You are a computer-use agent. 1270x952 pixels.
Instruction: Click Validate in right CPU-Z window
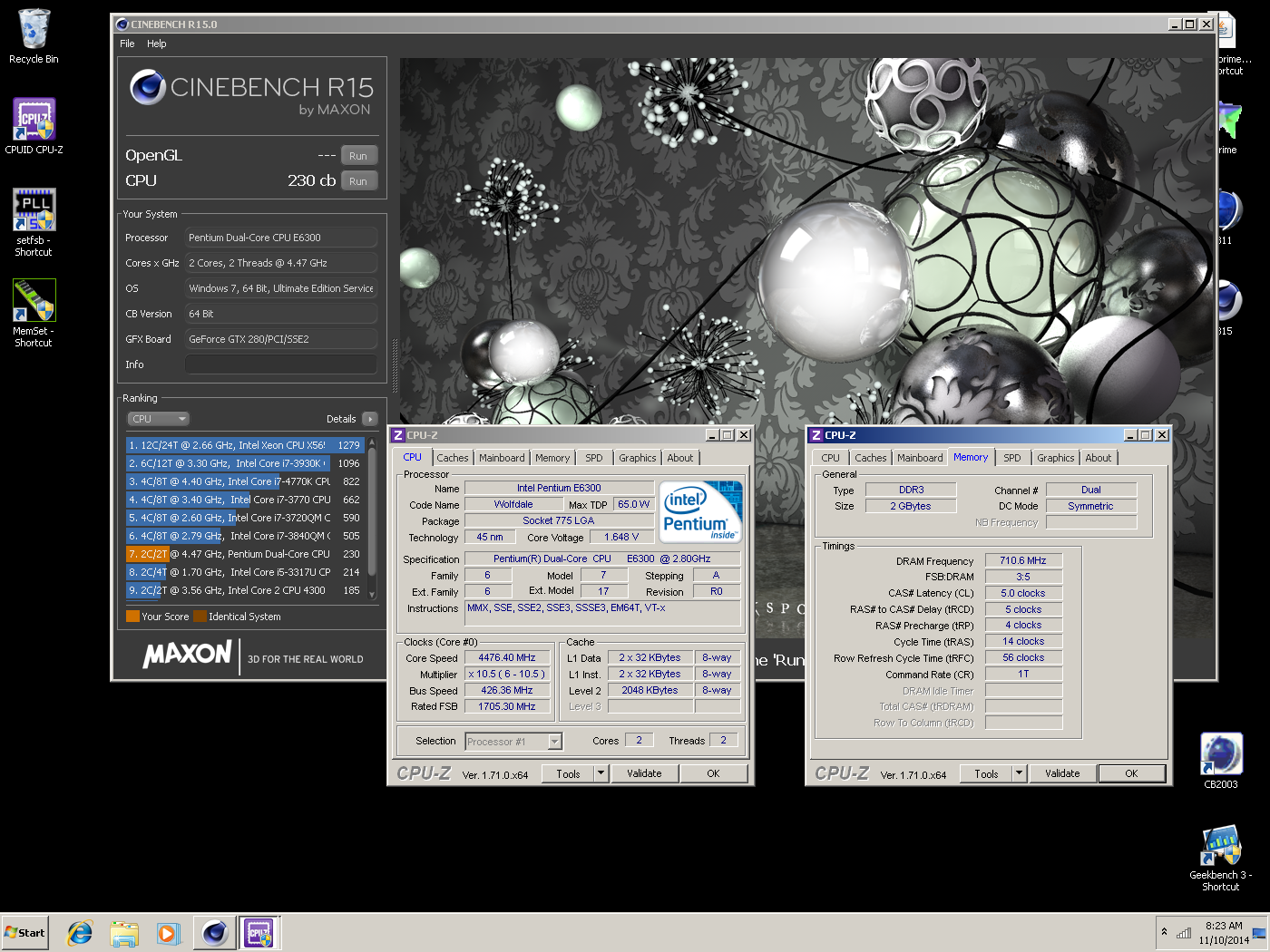[1062, 773]
